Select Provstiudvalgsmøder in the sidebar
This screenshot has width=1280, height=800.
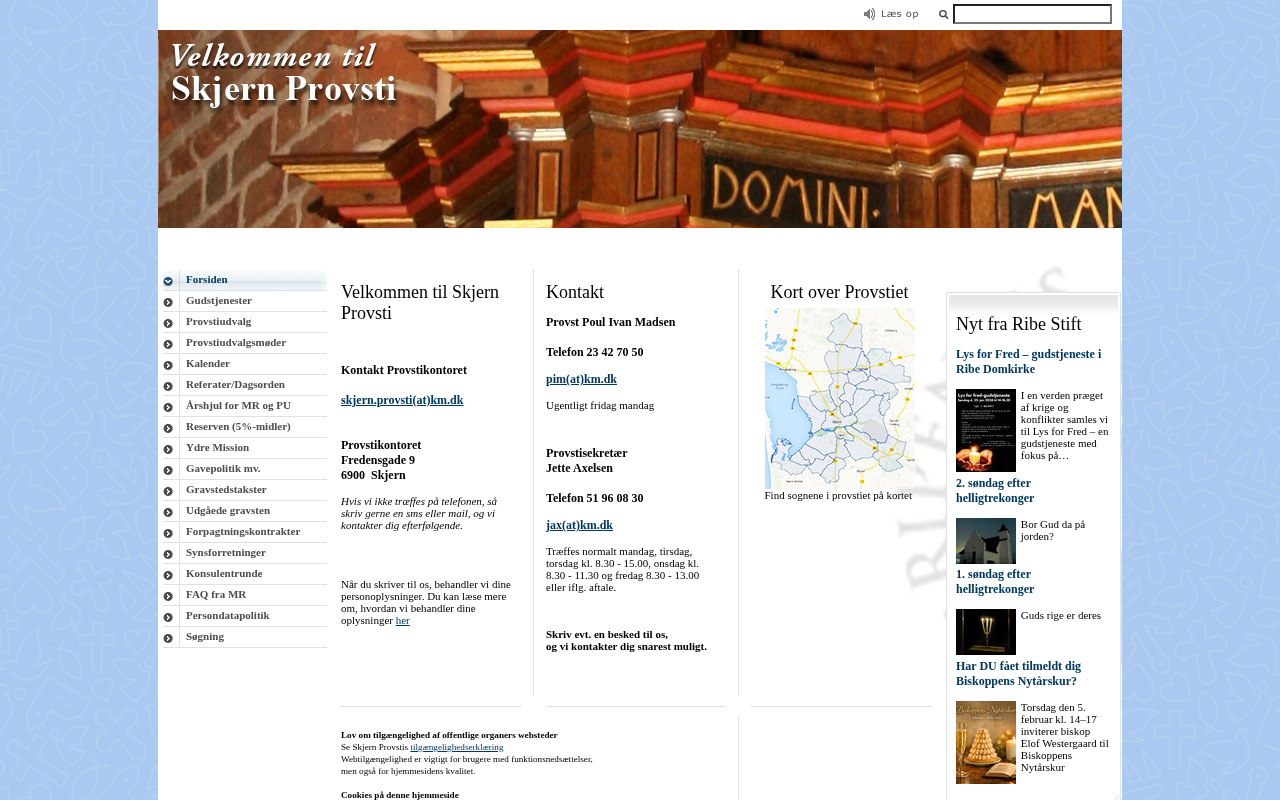(x=236, y=342)
